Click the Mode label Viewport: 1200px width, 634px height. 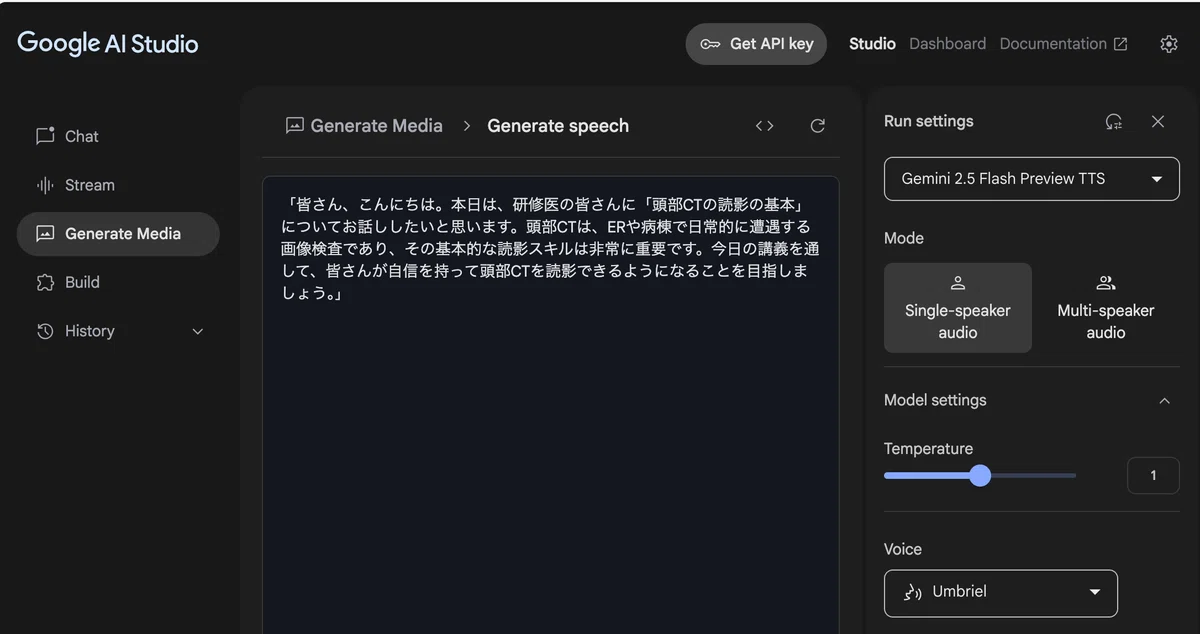click(904, 238)
